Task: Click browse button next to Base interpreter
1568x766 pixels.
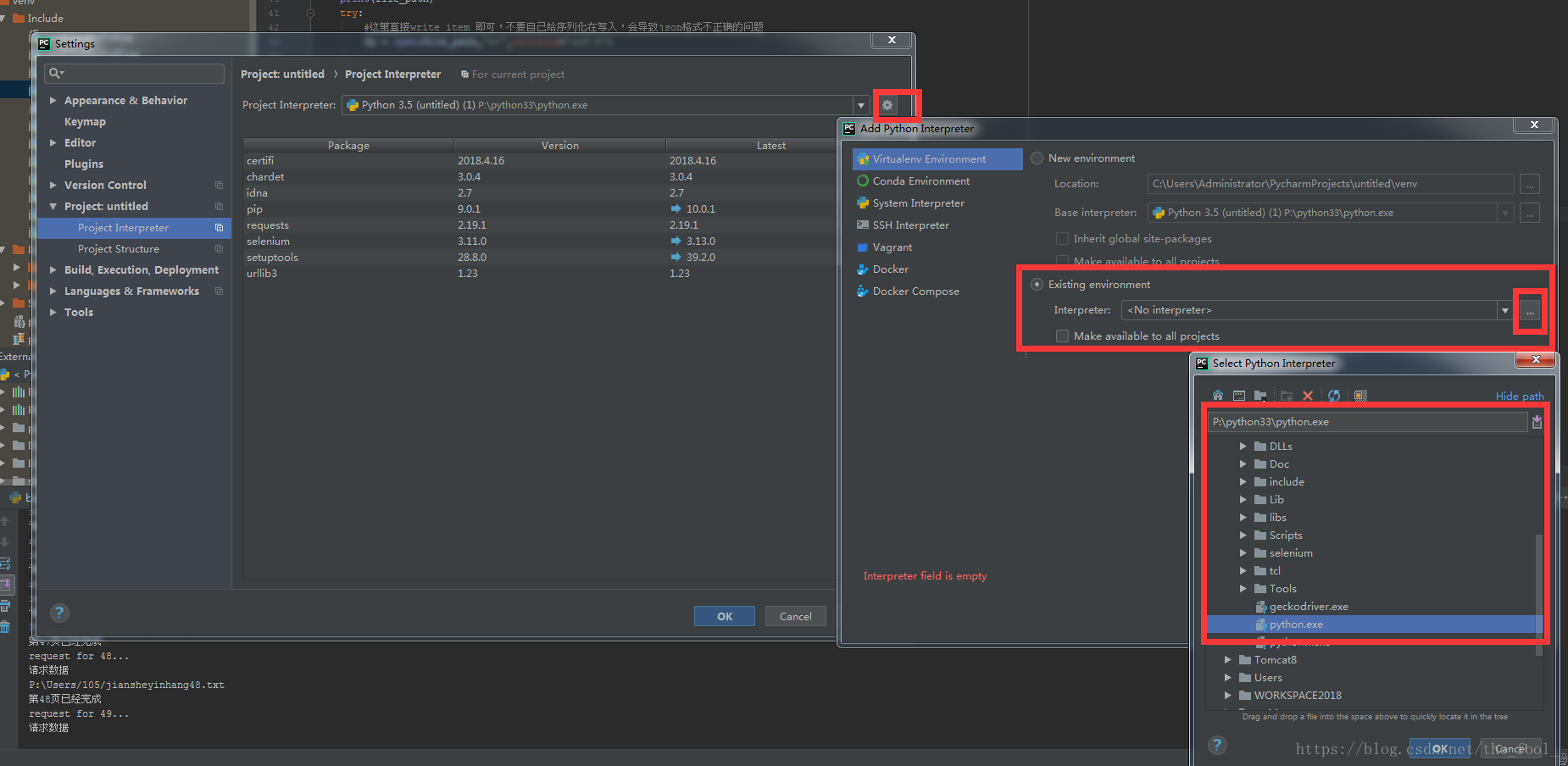Action: [x=1530, y=213]
